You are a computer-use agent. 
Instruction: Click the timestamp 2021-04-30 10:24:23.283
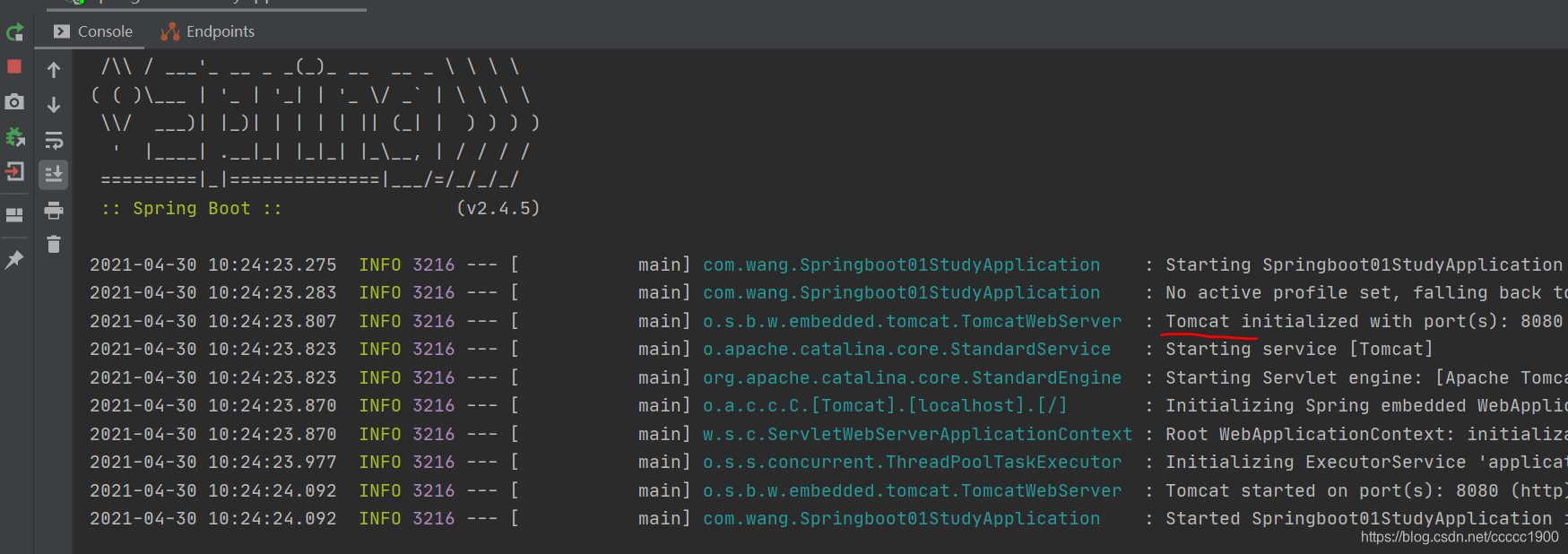pos(213,293)
